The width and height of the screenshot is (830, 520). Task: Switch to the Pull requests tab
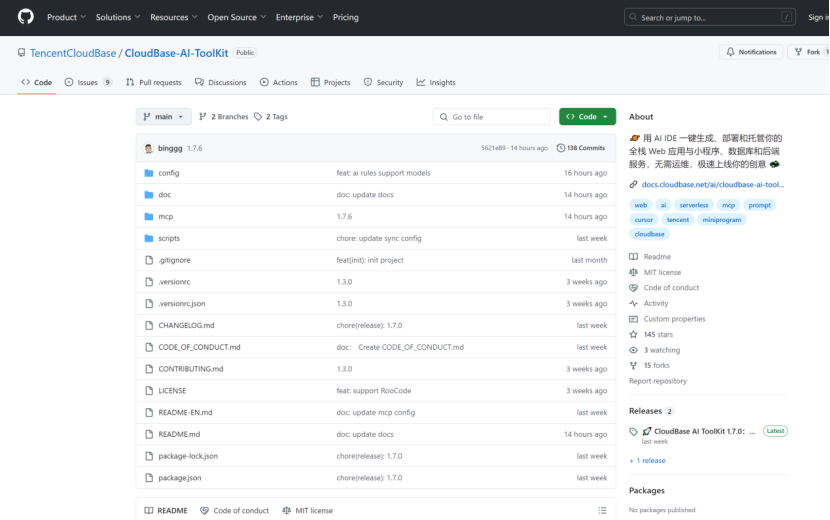point(154,83)
